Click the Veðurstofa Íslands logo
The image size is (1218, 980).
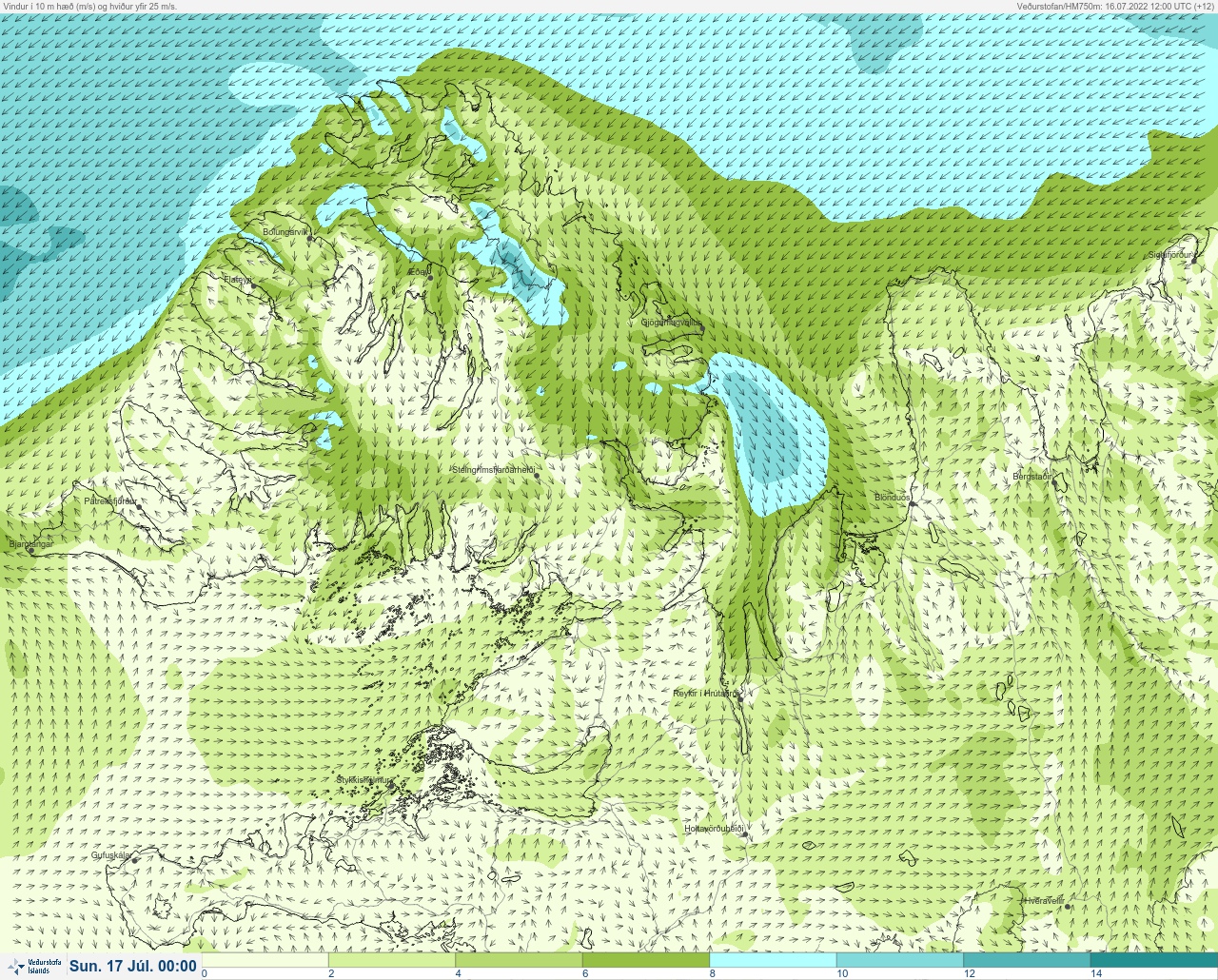click(x=33, y=966)
